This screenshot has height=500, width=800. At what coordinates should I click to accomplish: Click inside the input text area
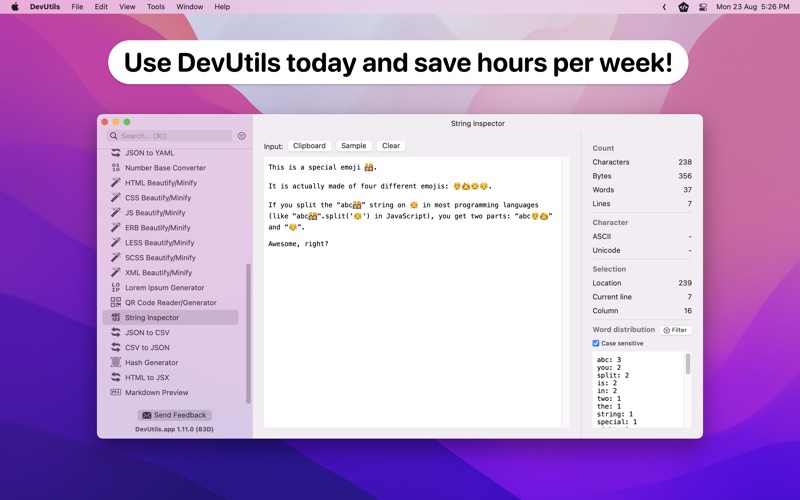(x=413, y=292)
